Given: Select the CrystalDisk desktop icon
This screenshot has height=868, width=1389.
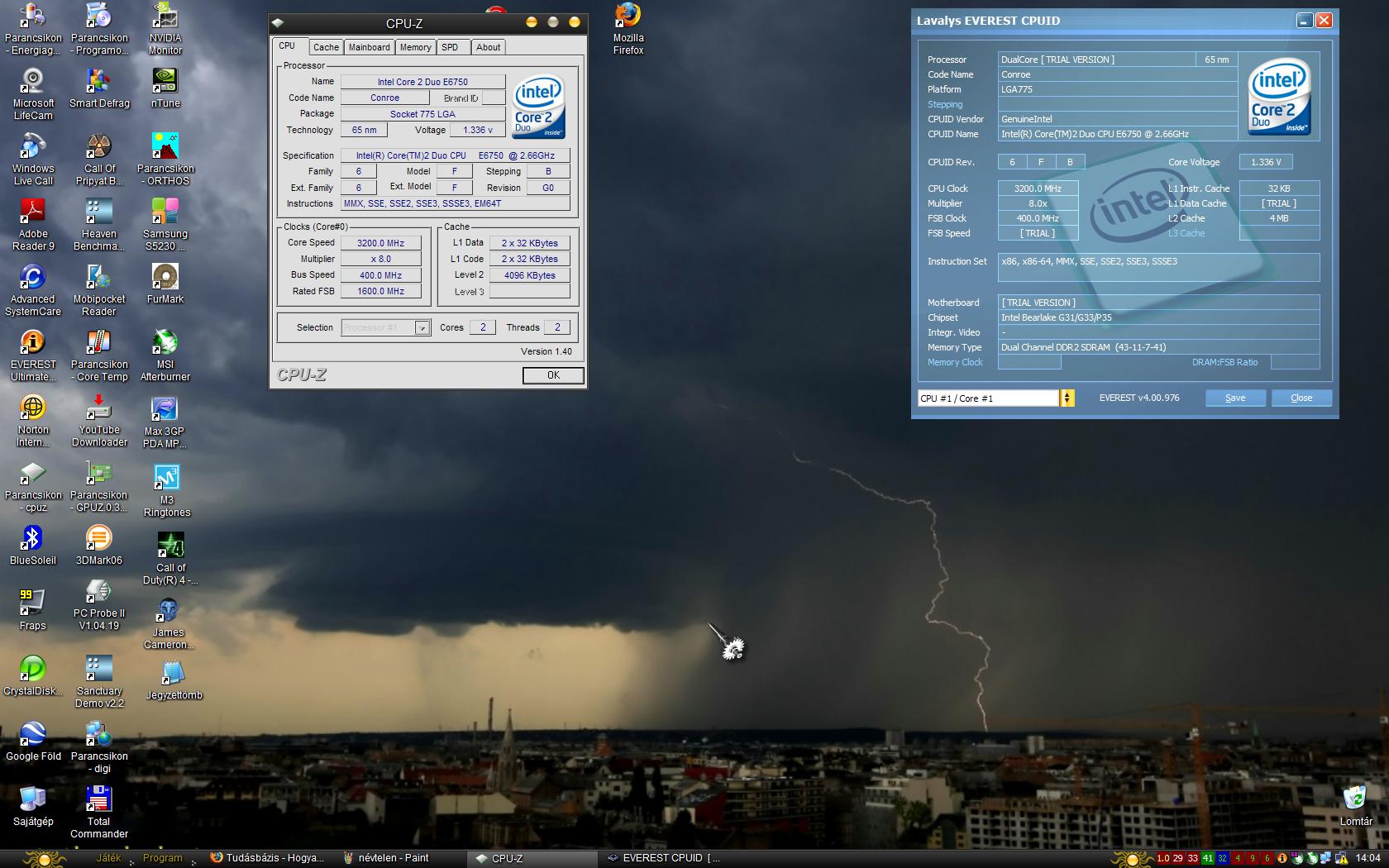Looking at the screenshot, I should [x=33, y=675].
